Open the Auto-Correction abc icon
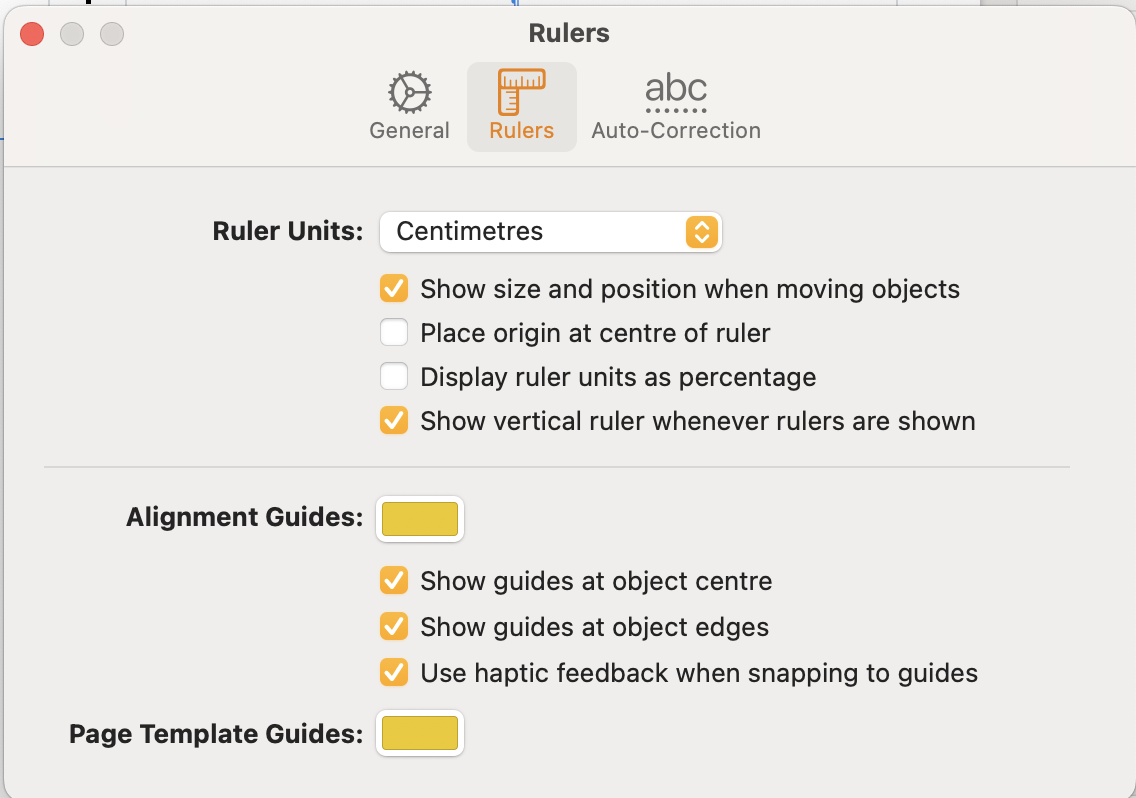Image resolution: width=1136 pixels, height=798 pixels. point(676,93)
